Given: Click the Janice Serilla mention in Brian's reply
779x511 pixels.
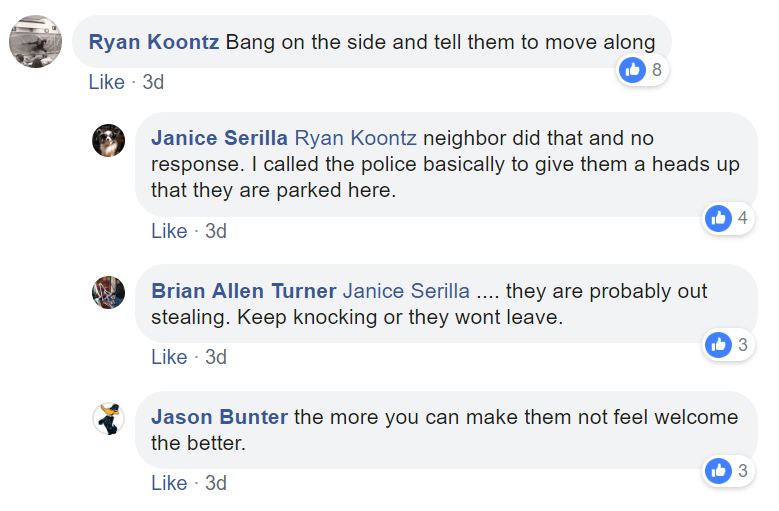Looking at the screenshot, I should (406, 291).
